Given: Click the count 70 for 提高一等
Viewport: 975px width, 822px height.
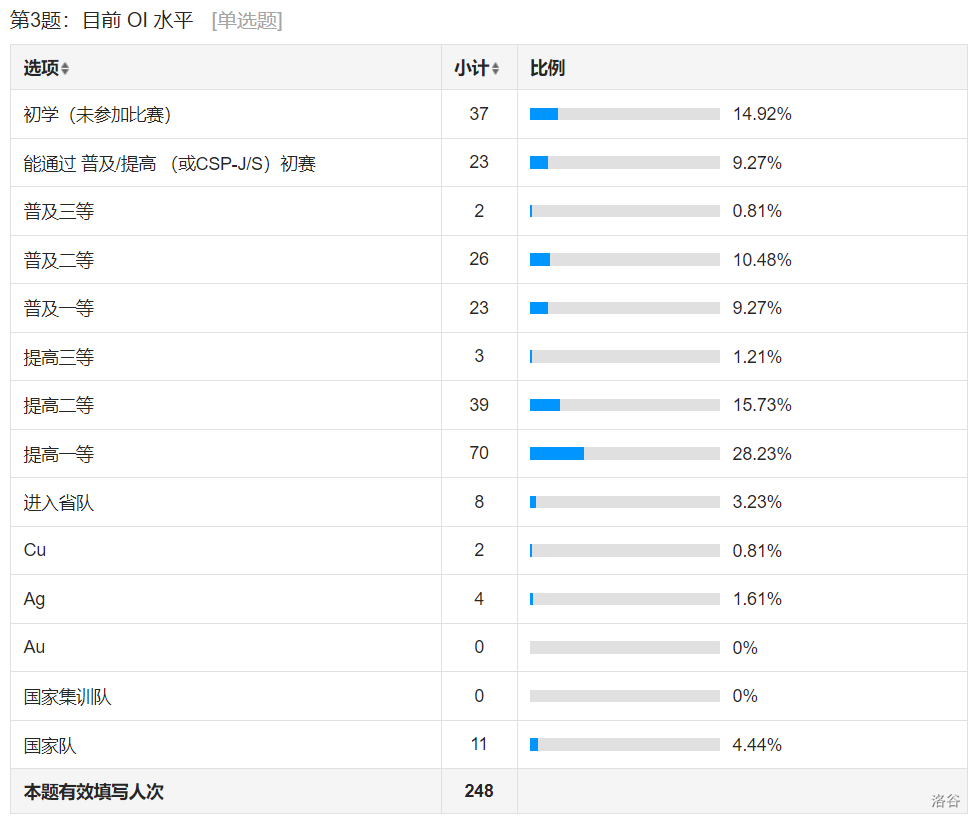Looking at the screenshot, I should [479, 453].
